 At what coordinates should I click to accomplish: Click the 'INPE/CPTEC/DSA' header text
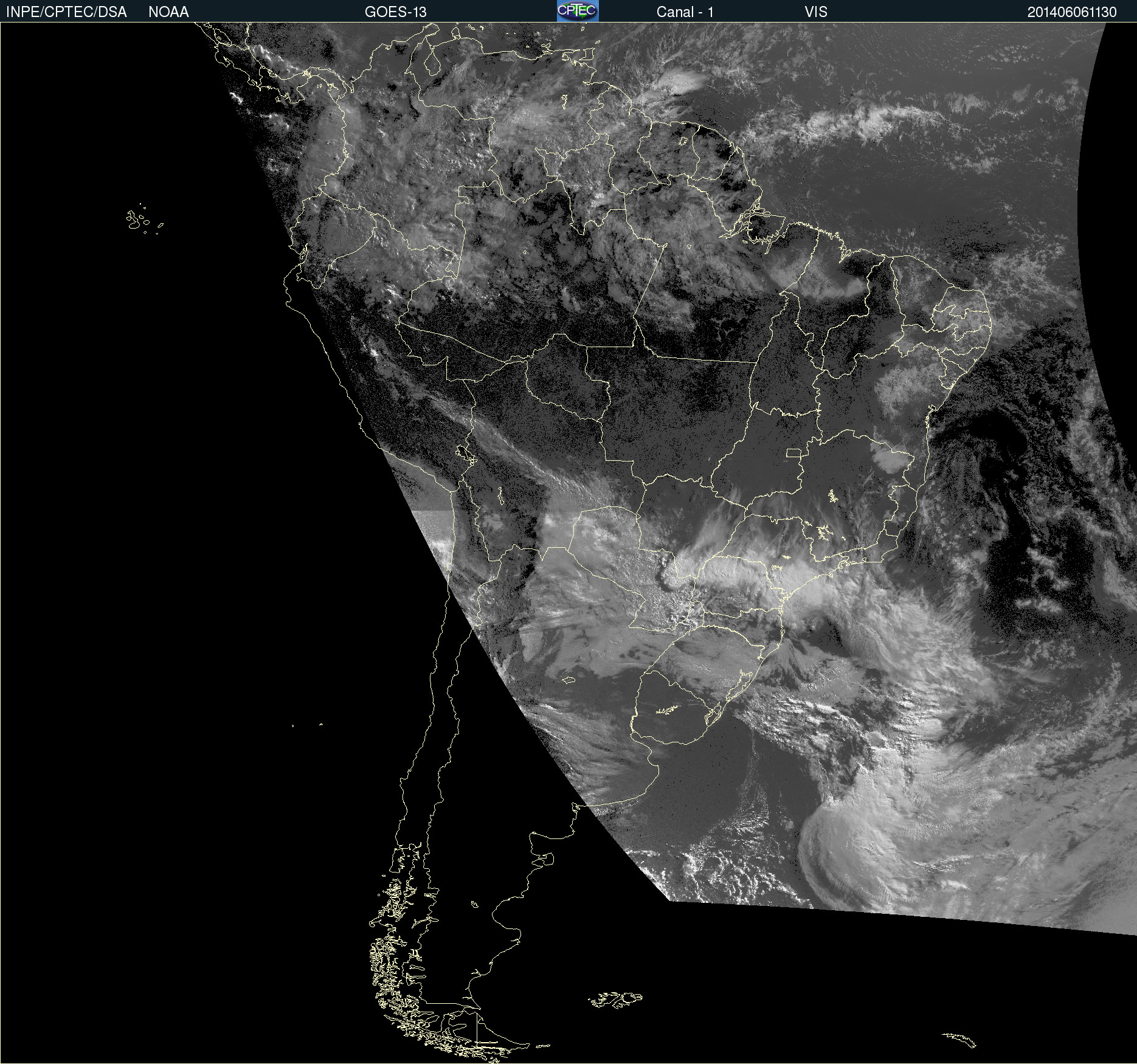click(66, 12)
